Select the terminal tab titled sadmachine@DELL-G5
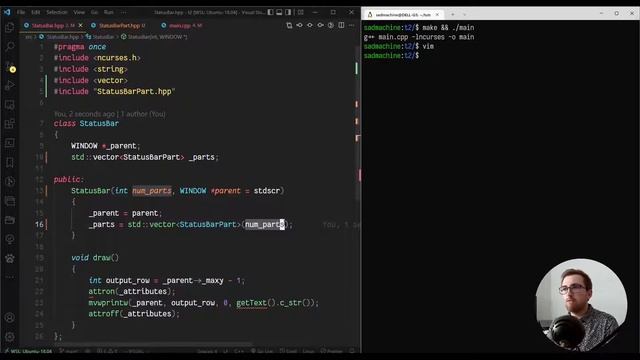This screenshot has width=640, height=360. [x=402, y=14]
